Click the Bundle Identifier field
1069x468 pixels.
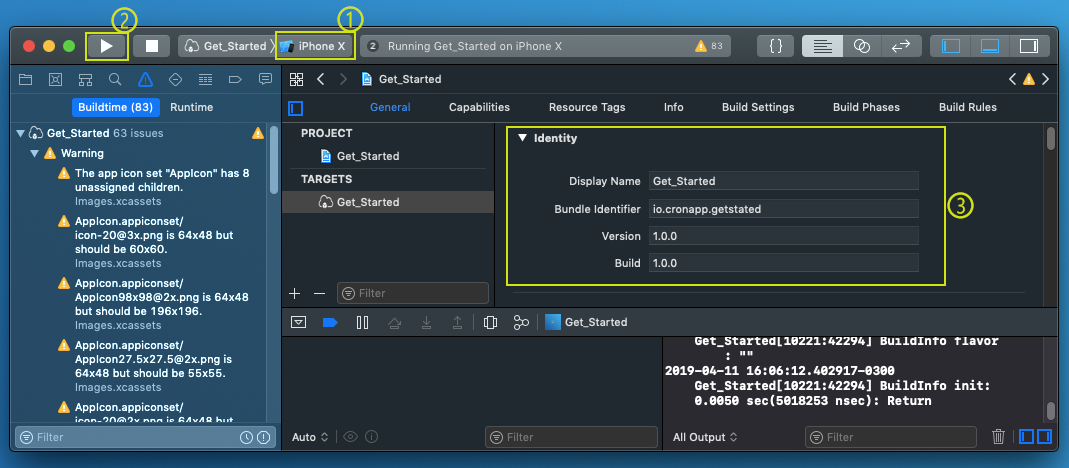pos(783,209)
